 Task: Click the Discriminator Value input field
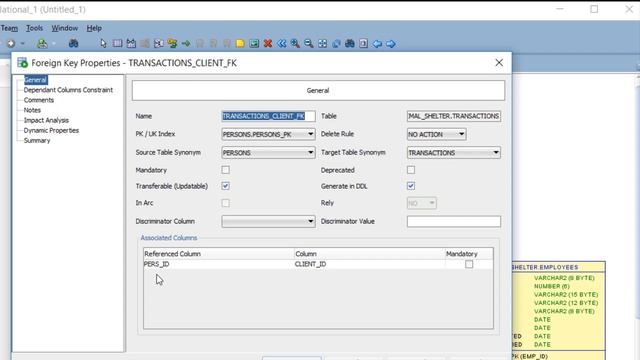click(x=453, y=221)
